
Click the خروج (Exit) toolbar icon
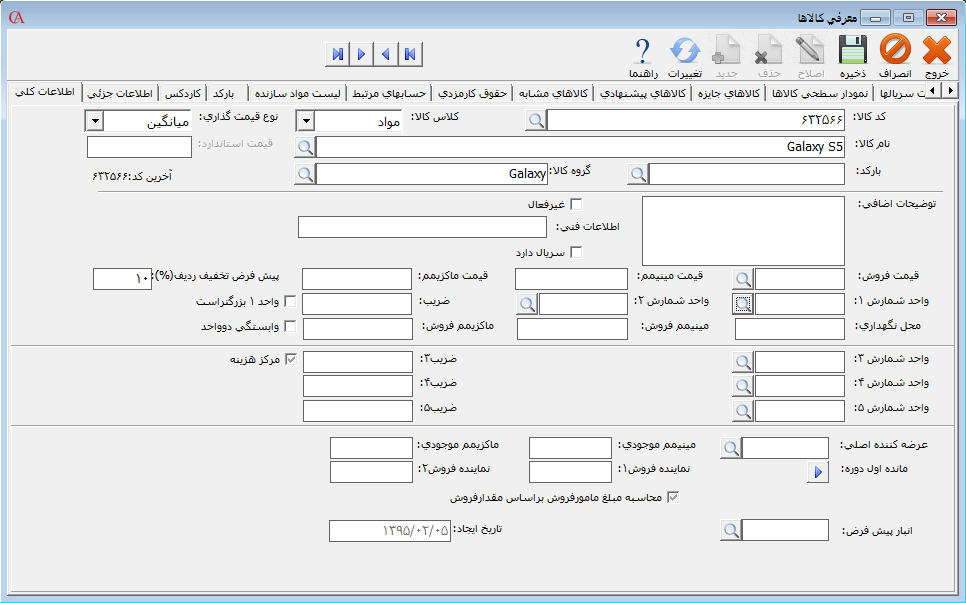[x=937, y=56]
